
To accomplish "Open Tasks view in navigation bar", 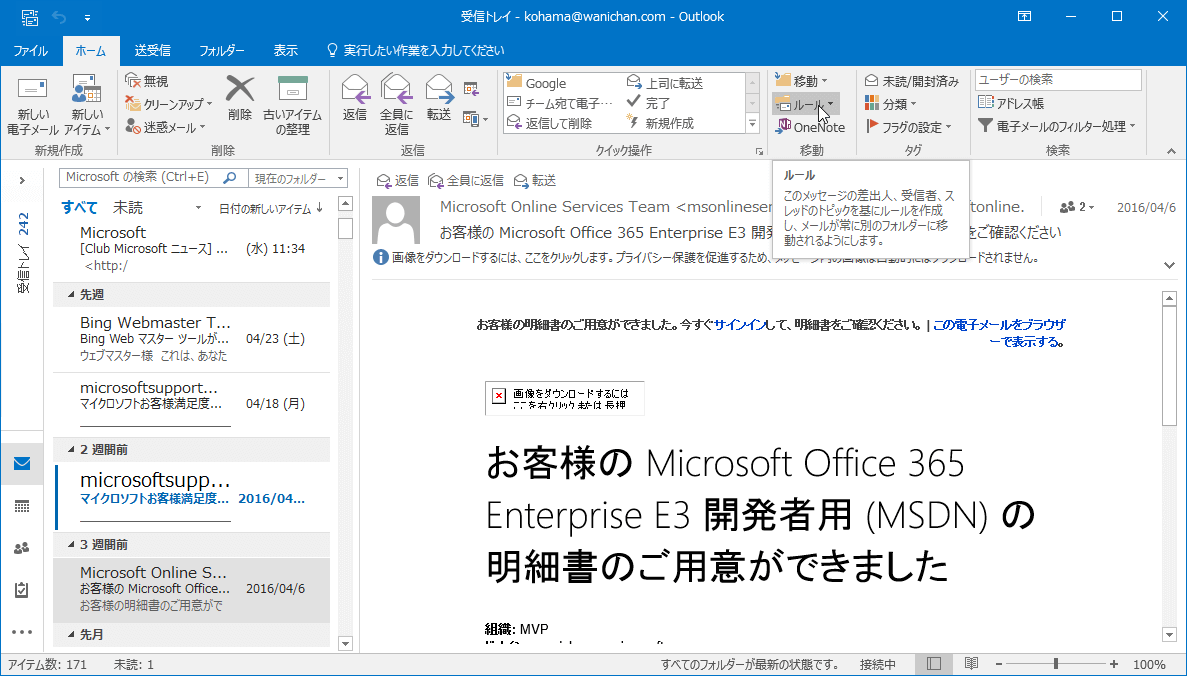I will coord(22,590).
